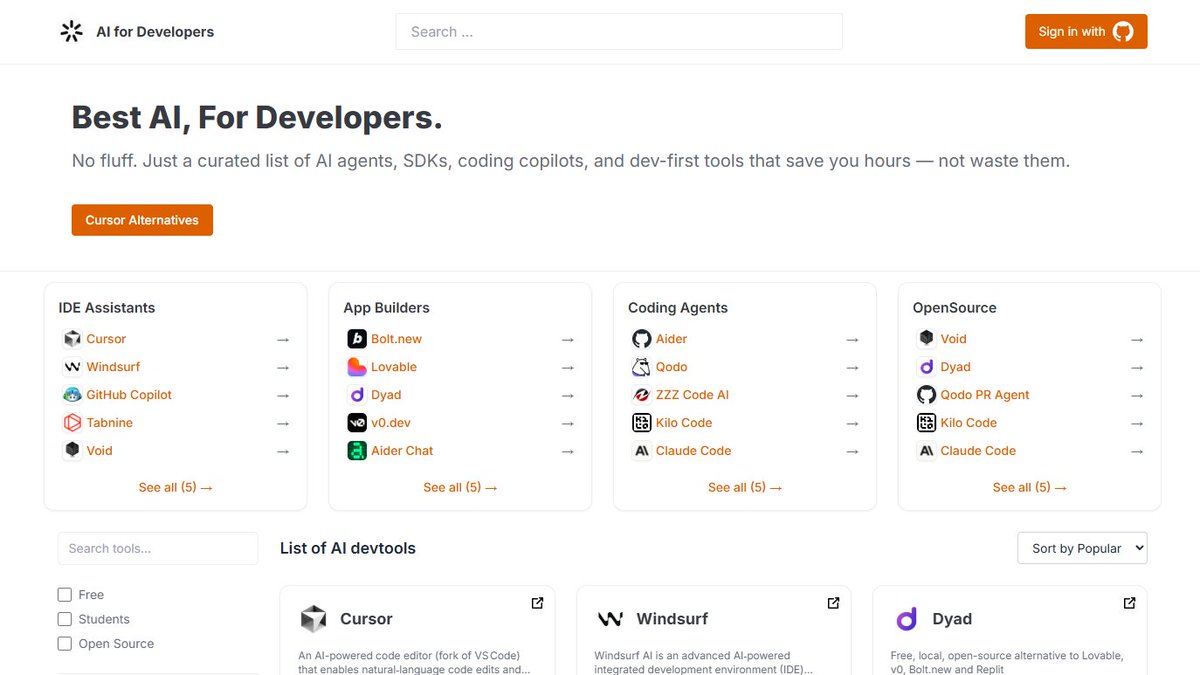Open the Aider Chat link
1200x675 pixels.
402,451
